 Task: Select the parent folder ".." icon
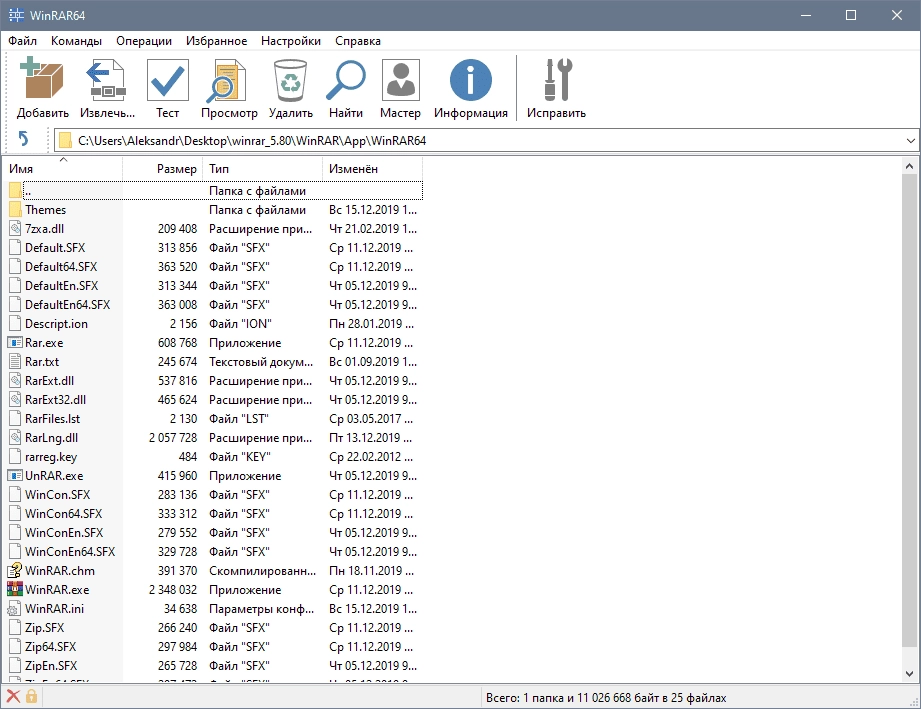pos(15,190)
